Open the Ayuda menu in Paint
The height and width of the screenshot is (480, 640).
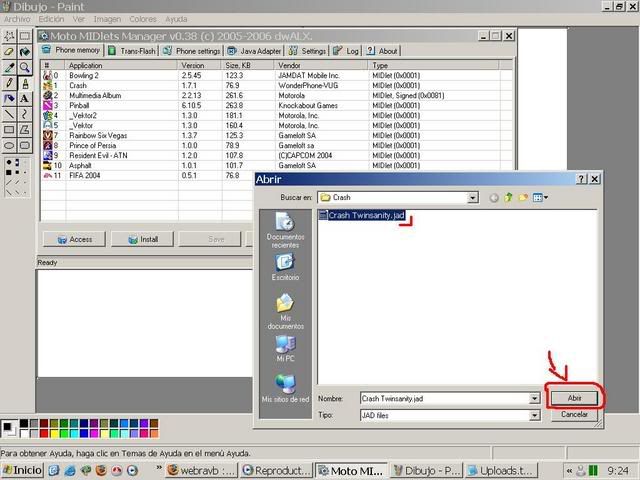[x=176, y=19]
